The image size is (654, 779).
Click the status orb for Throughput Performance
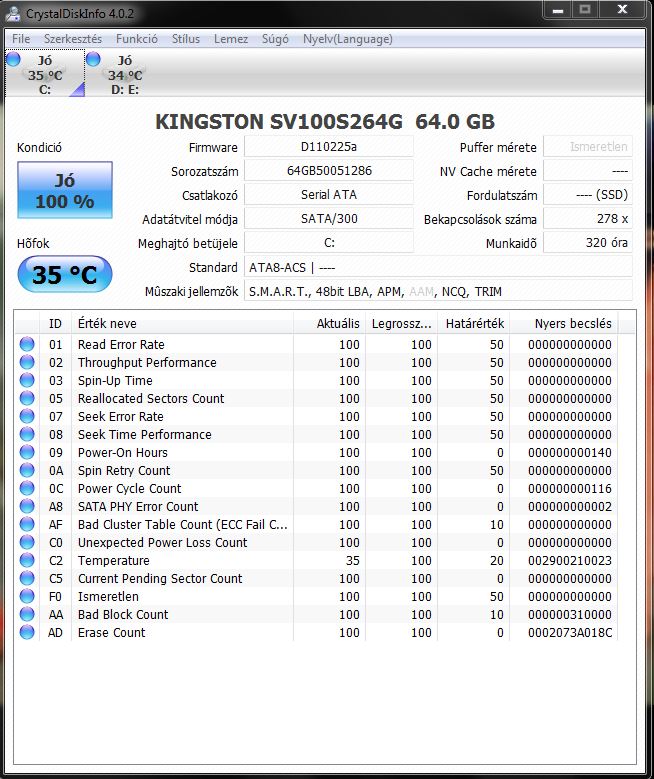tap(27, 362)
